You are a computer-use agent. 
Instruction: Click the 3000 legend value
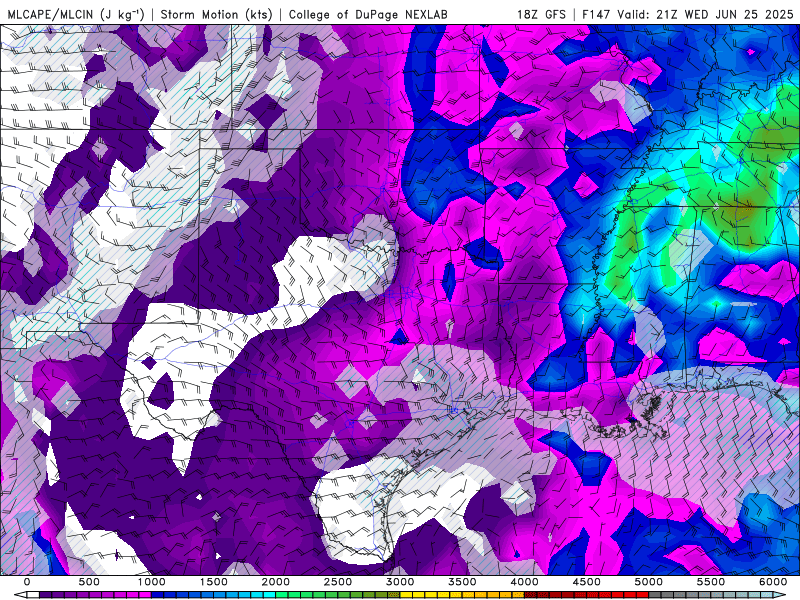[400, 582]
